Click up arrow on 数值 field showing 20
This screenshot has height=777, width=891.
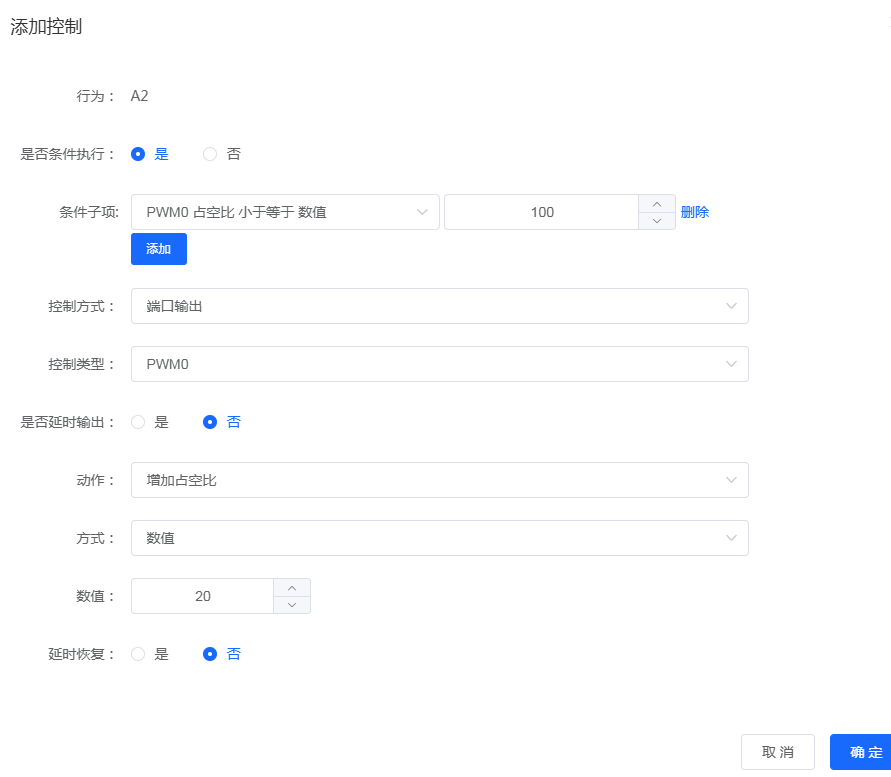(292, 587)
